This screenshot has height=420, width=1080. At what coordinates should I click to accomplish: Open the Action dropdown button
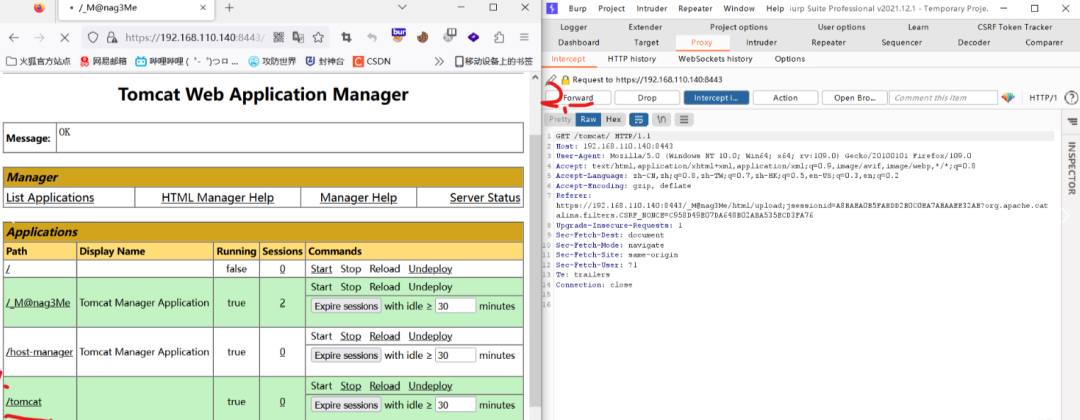[x=785, y=98]
